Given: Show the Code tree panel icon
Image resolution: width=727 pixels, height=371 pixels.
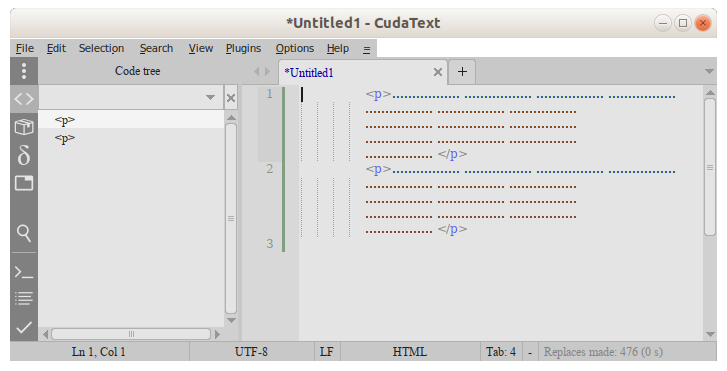Looking at the screenshot, I should click(24, 99).
